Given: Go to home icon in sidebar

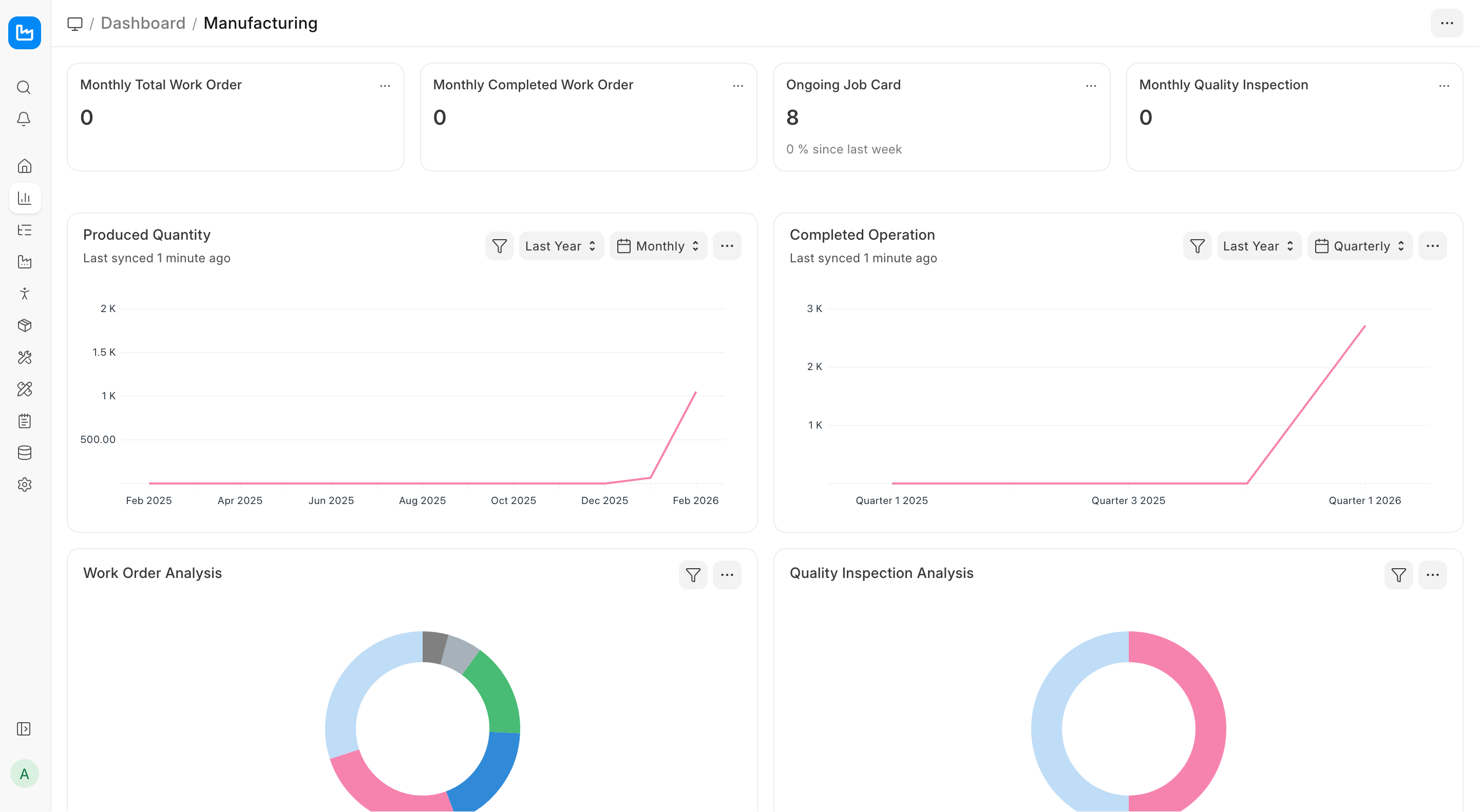Looking at the screenshot, I should pos(24,166).
